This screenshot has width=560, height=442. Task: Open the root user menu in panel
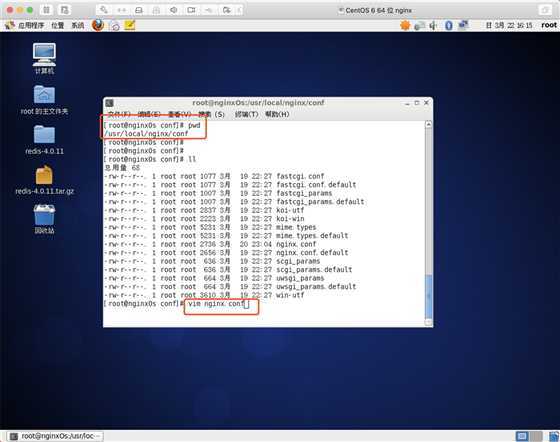549,25
